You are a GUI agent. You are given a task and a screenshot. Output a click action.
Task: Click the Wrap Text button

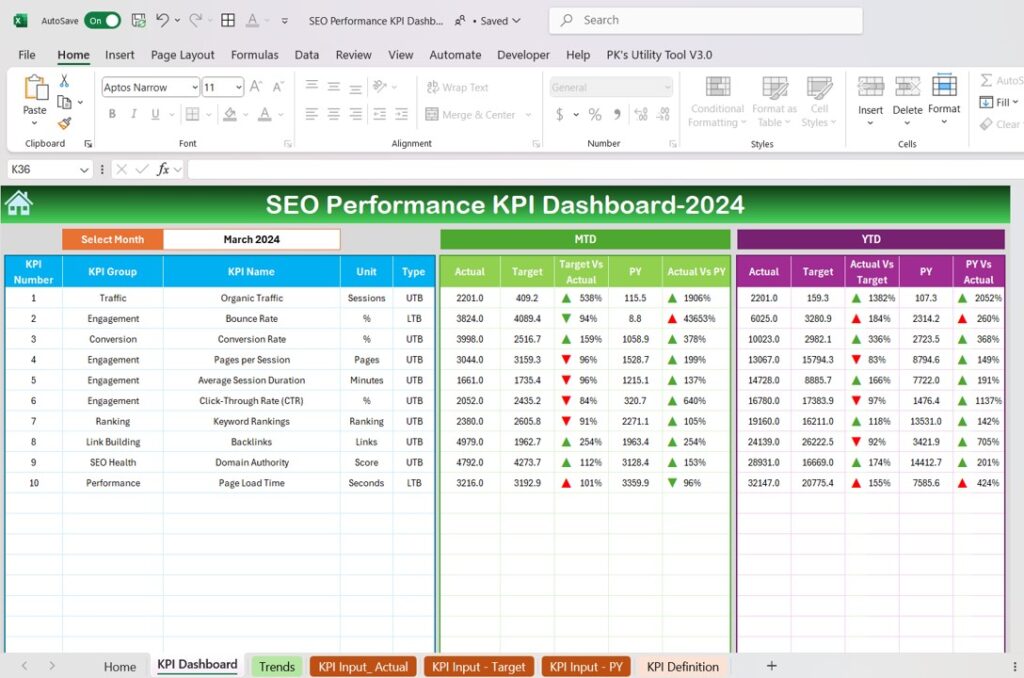click(x=457, y=88)
